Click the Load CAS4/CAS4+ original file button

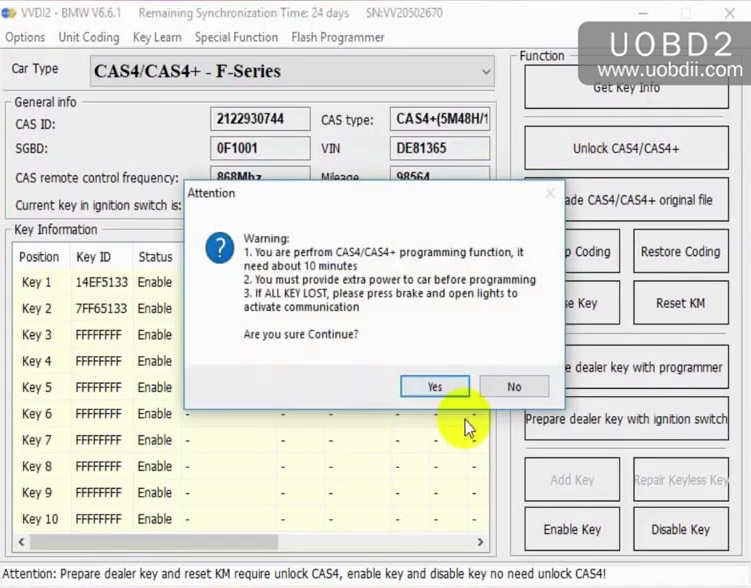click(x=647, y=200)
